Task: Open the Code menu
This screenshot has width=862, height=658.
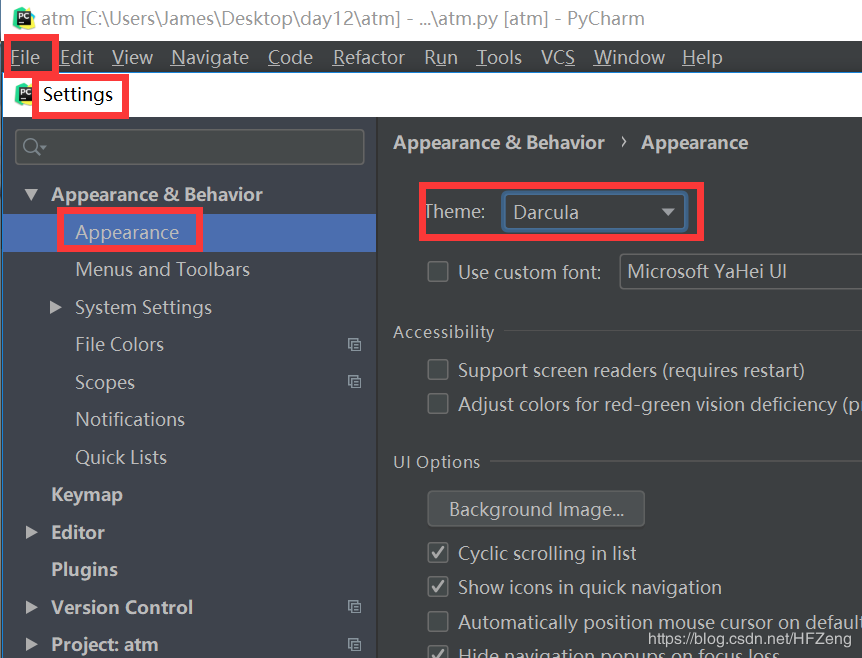Action: point(290,57)
